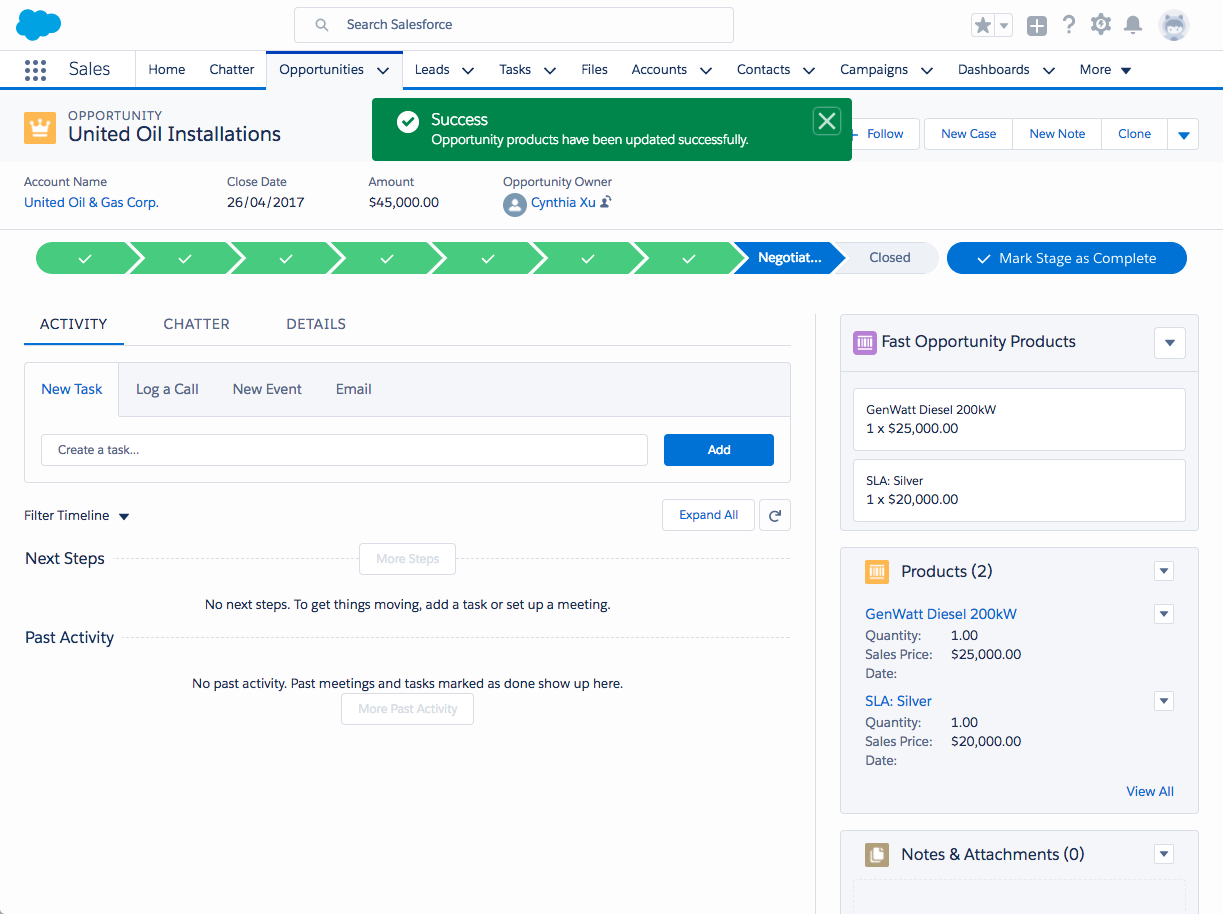Click Mark Stage as Complete
Image resolution: width=1223 pixels, height=914 pixels.
coord(1067,258)
